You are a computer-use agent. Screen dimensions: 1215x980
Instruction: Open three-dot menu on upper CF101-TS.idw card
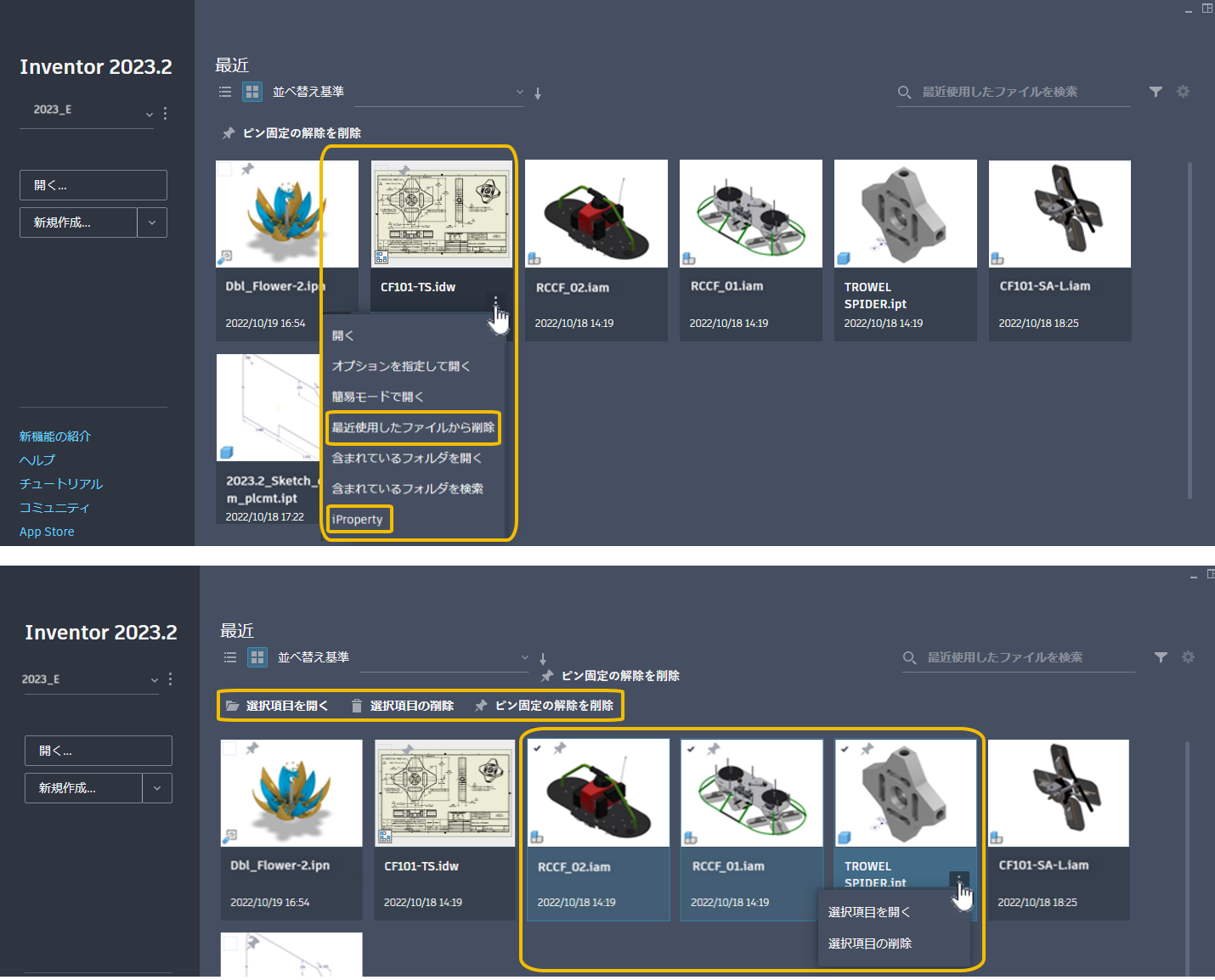495,302
